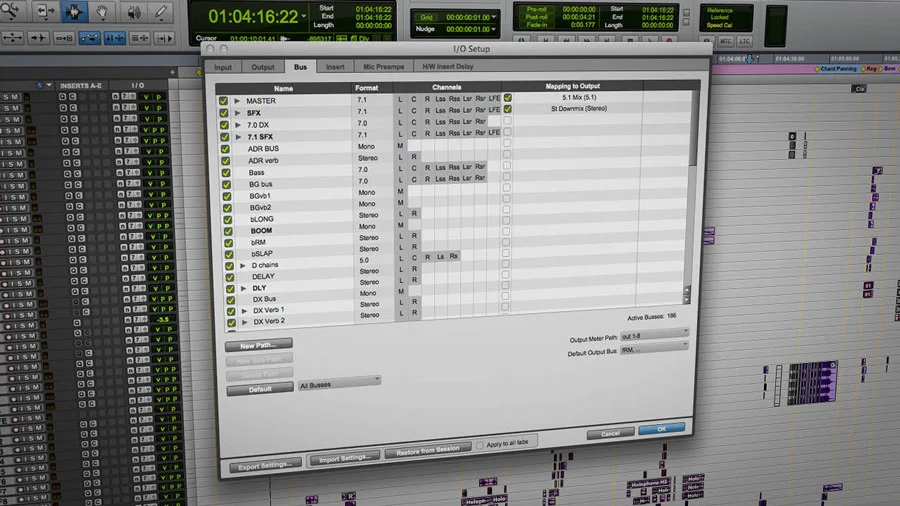Open the main counter format dropdown arrow
Image resolution: width=900 pixels, height=506 pixels.
(x=304, y=17)
